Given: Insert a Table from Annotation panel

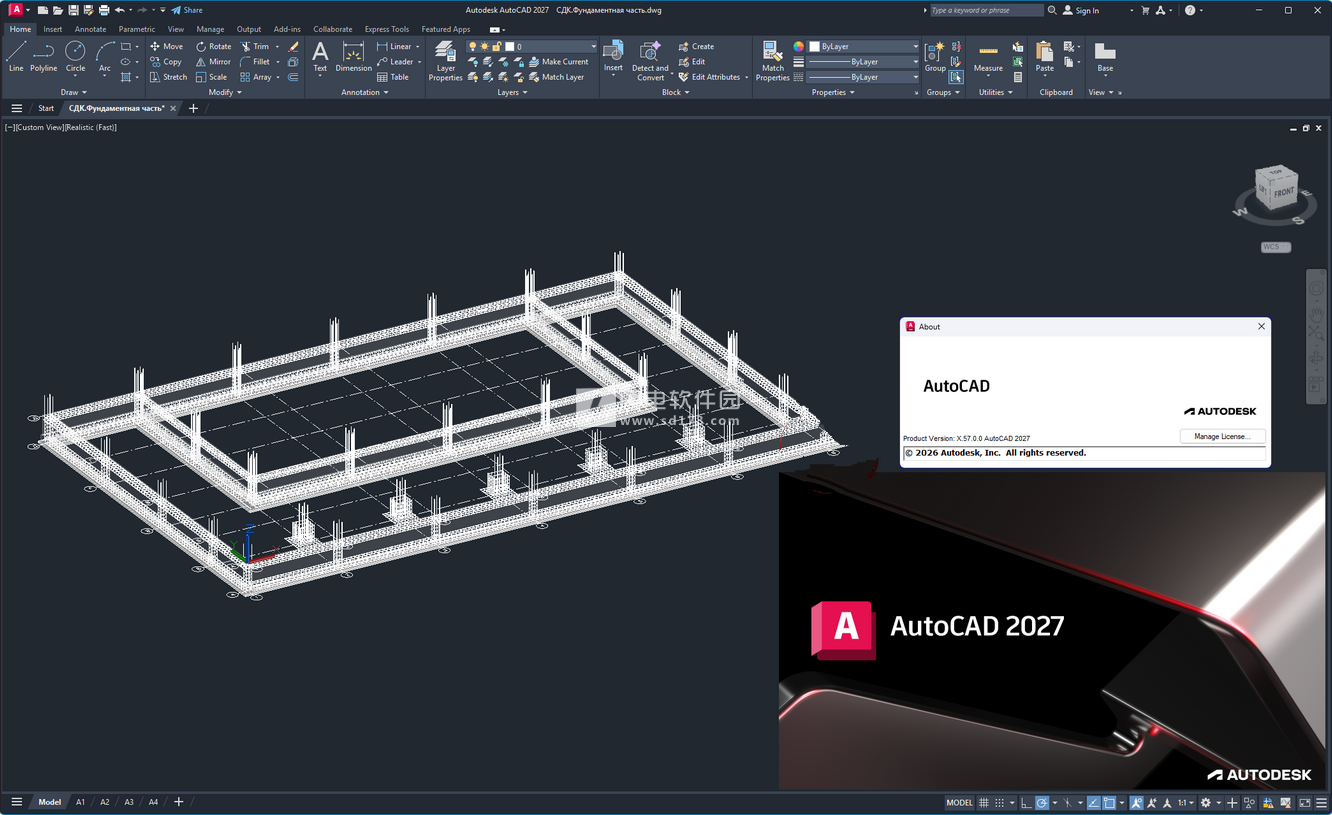Looking at the screenshot, I should tap(393, 77).
